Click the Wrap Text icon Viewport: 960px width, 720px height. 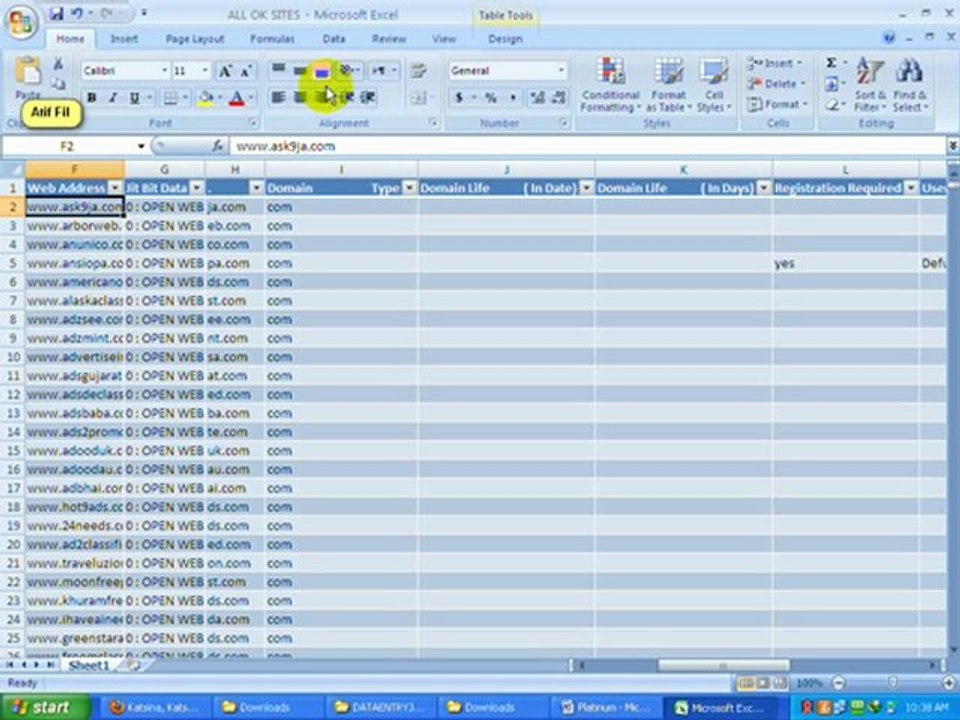point(419,71)
